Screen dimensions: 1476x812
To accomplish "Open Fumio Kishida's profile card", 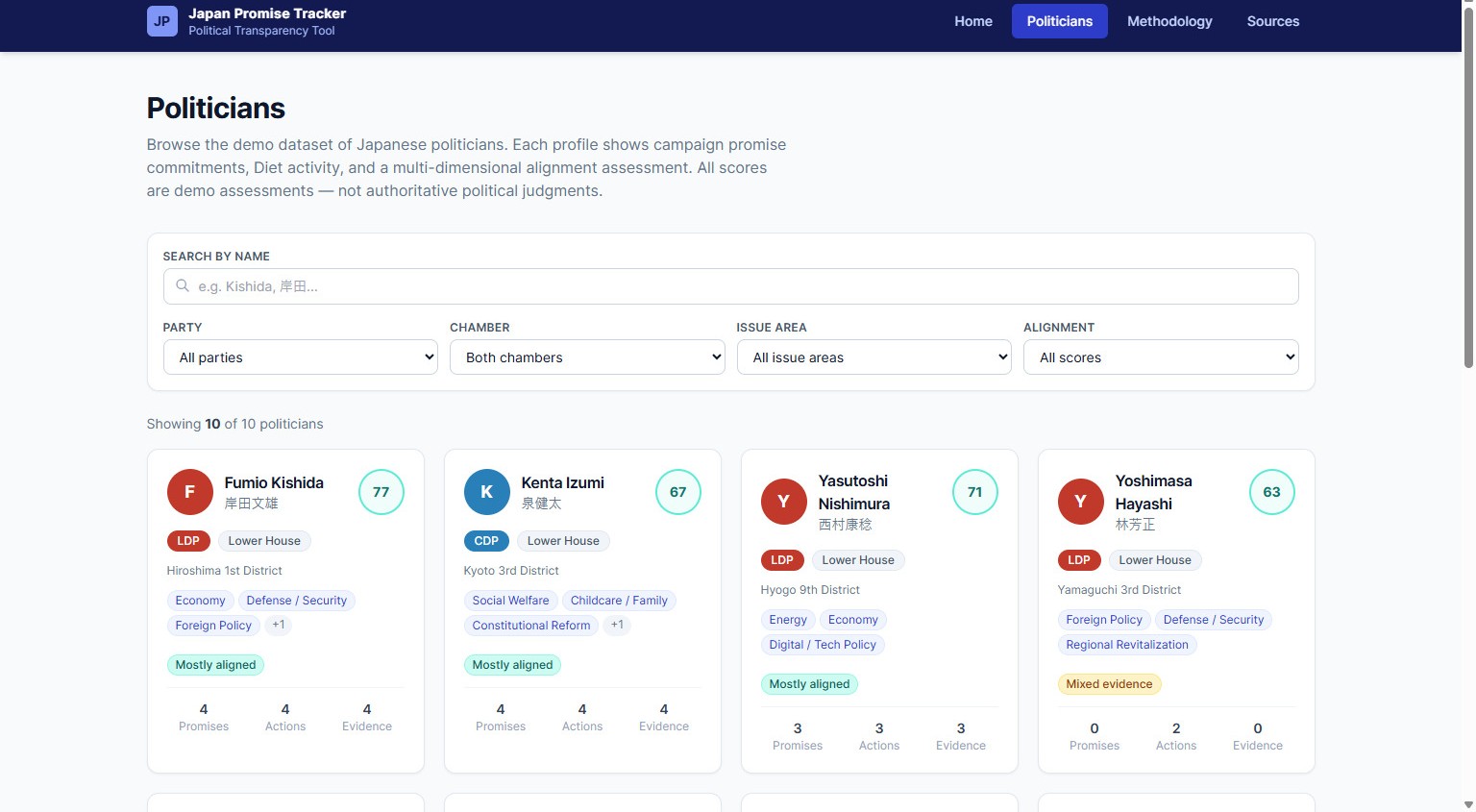I will pyautogui.click(x=285, y=610).
